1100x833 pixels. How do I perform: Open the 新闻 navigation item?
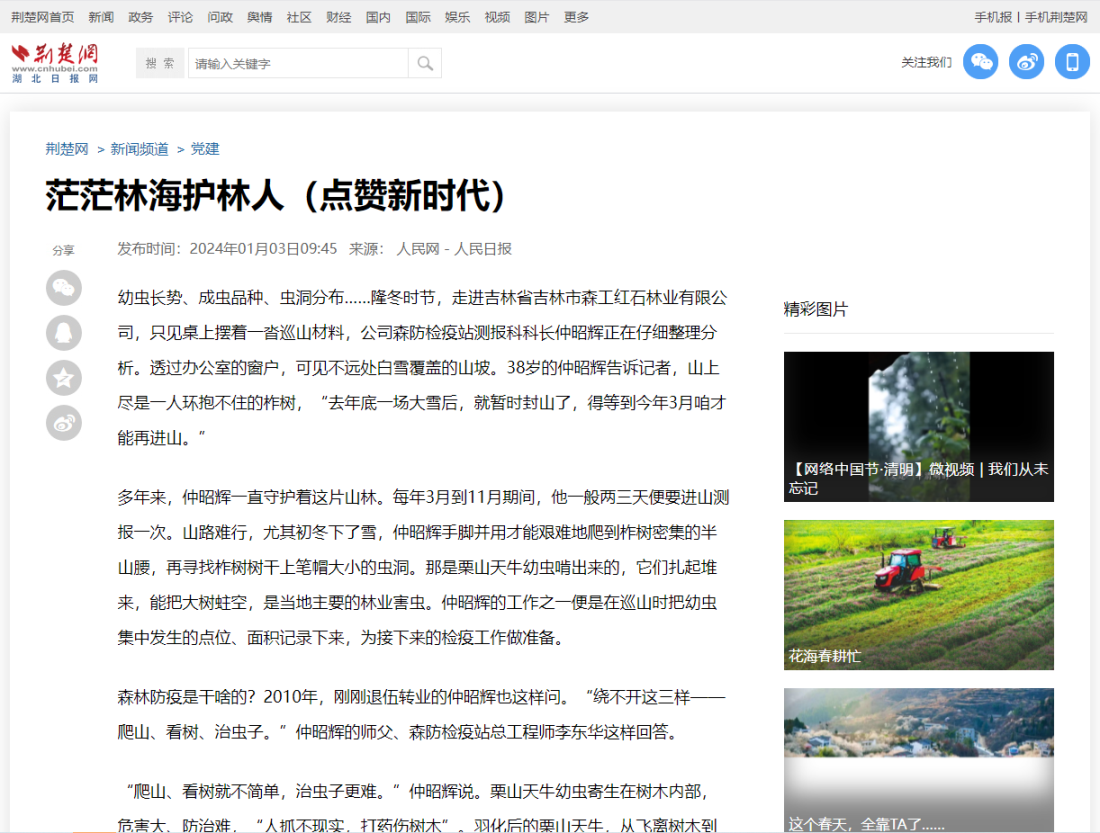pyautogui.click(x=101, y=17)
